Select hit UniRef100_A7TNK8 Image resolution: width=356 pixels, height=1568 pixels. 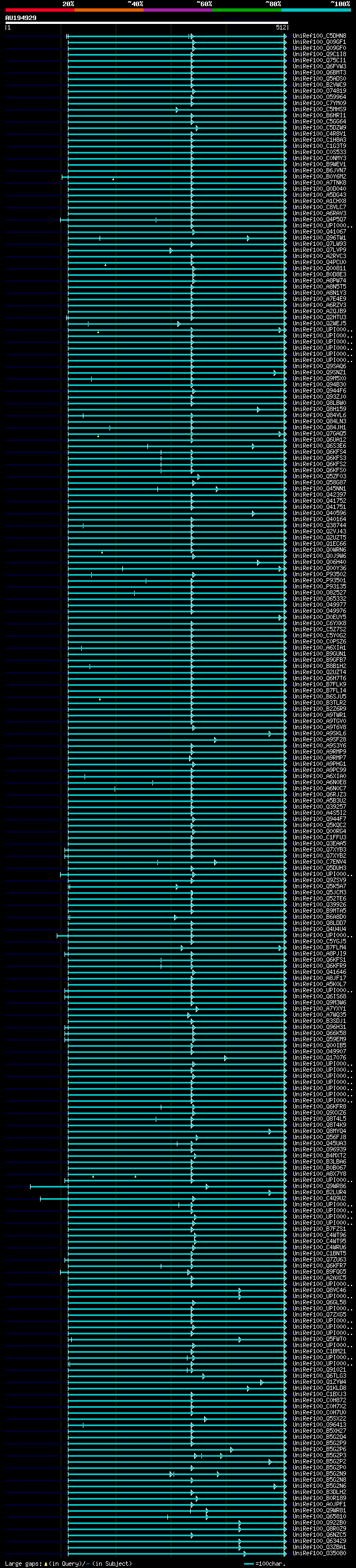click(x=319, y=182)
